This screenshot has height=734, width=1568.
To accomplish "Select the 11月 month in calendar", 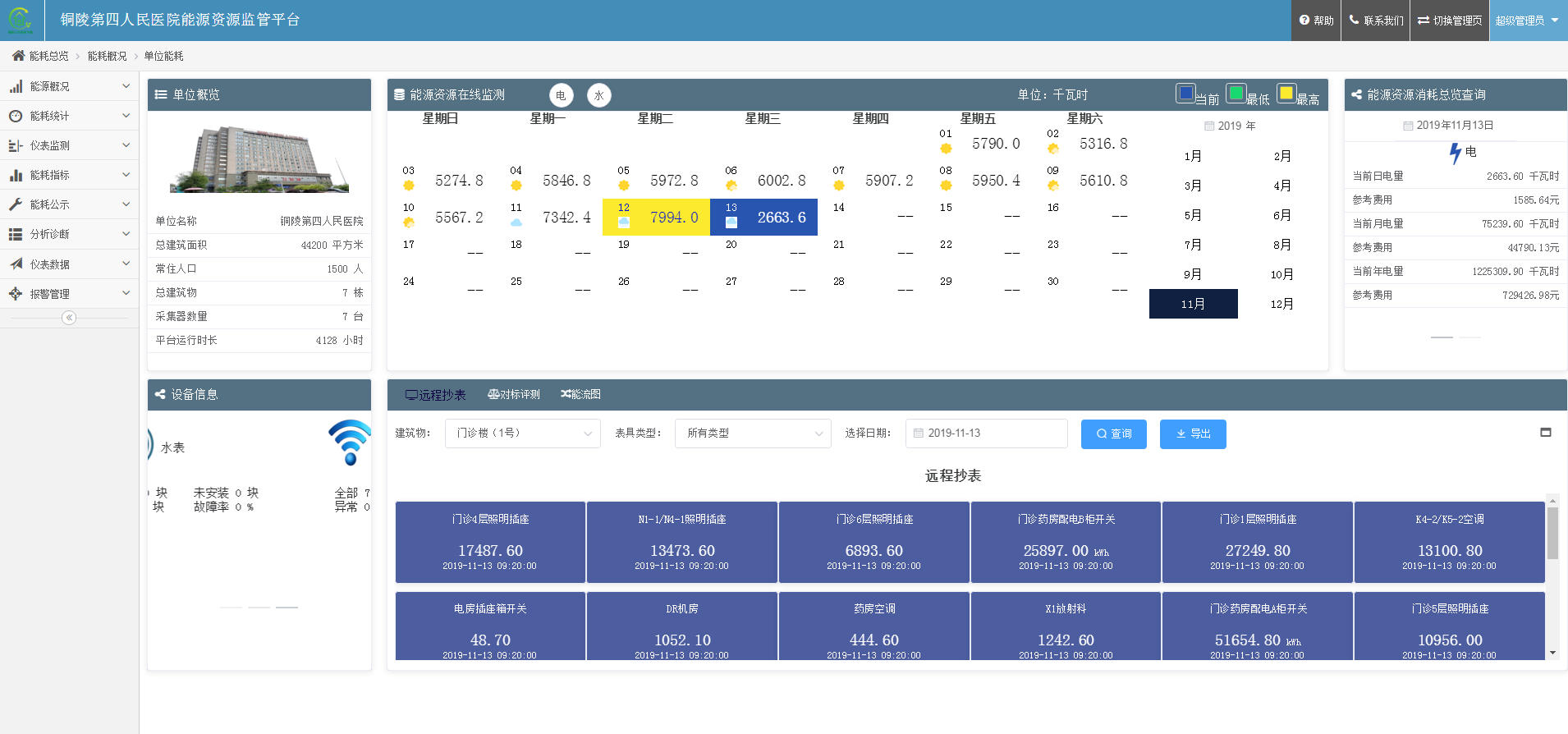I will 1193,304.
